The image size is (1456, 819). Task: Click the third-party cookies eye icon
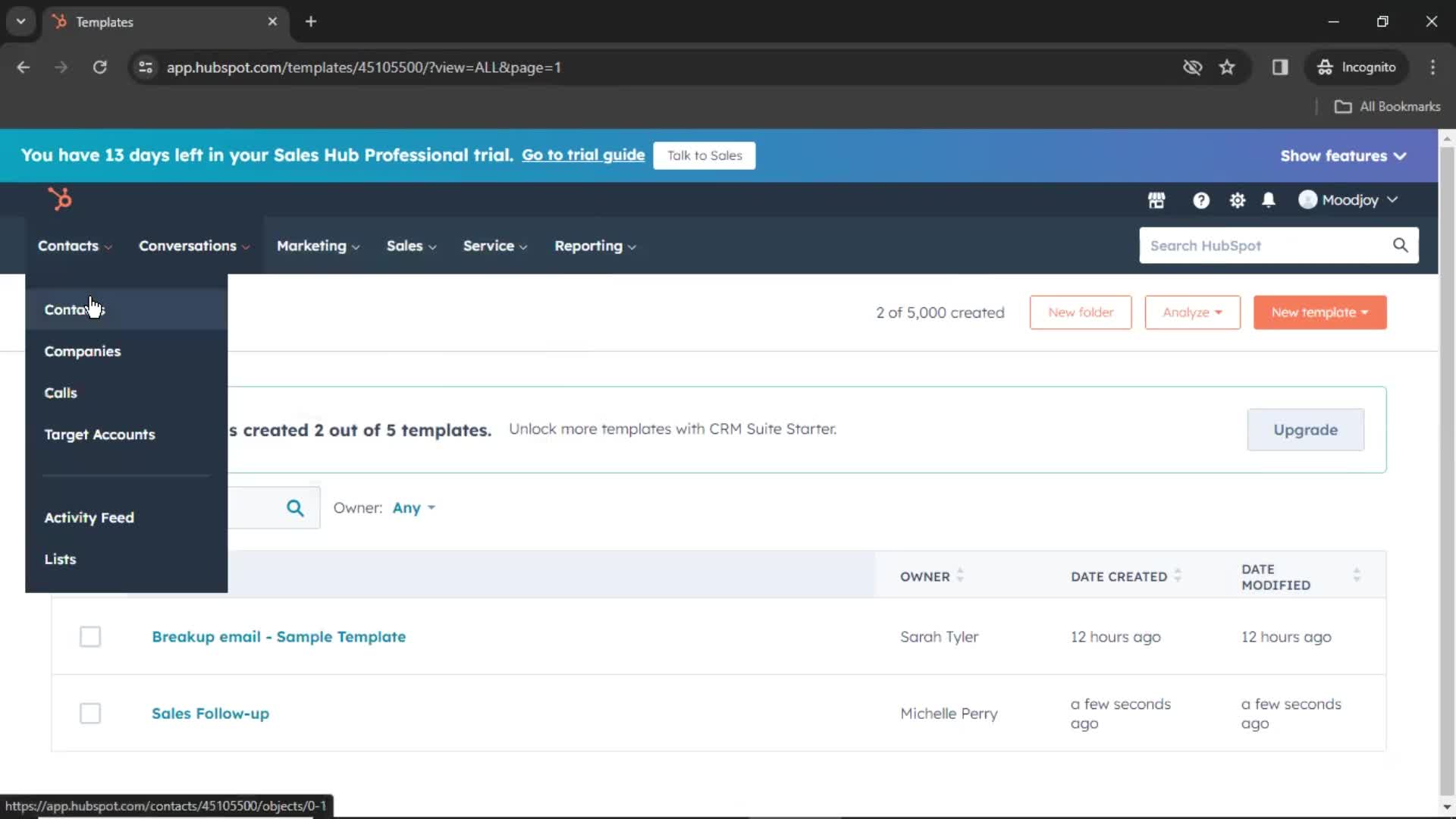click(x=1193, y=67)
